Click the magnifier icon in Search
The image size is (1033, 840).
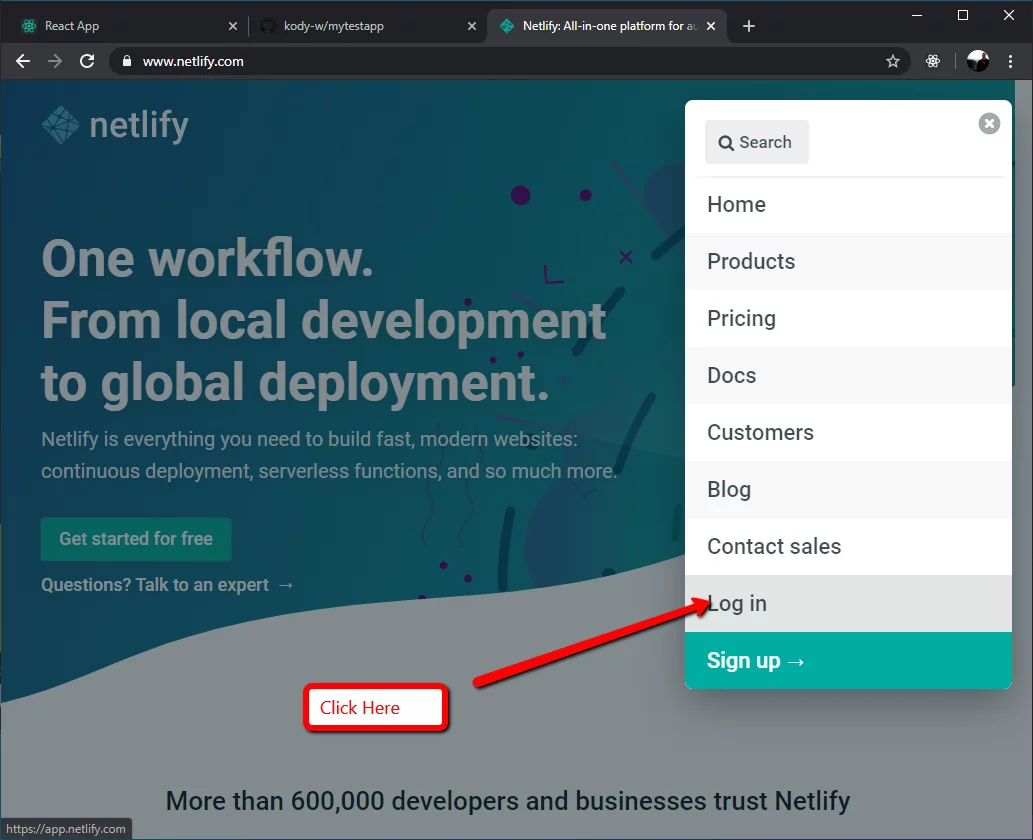pos(726,143)
